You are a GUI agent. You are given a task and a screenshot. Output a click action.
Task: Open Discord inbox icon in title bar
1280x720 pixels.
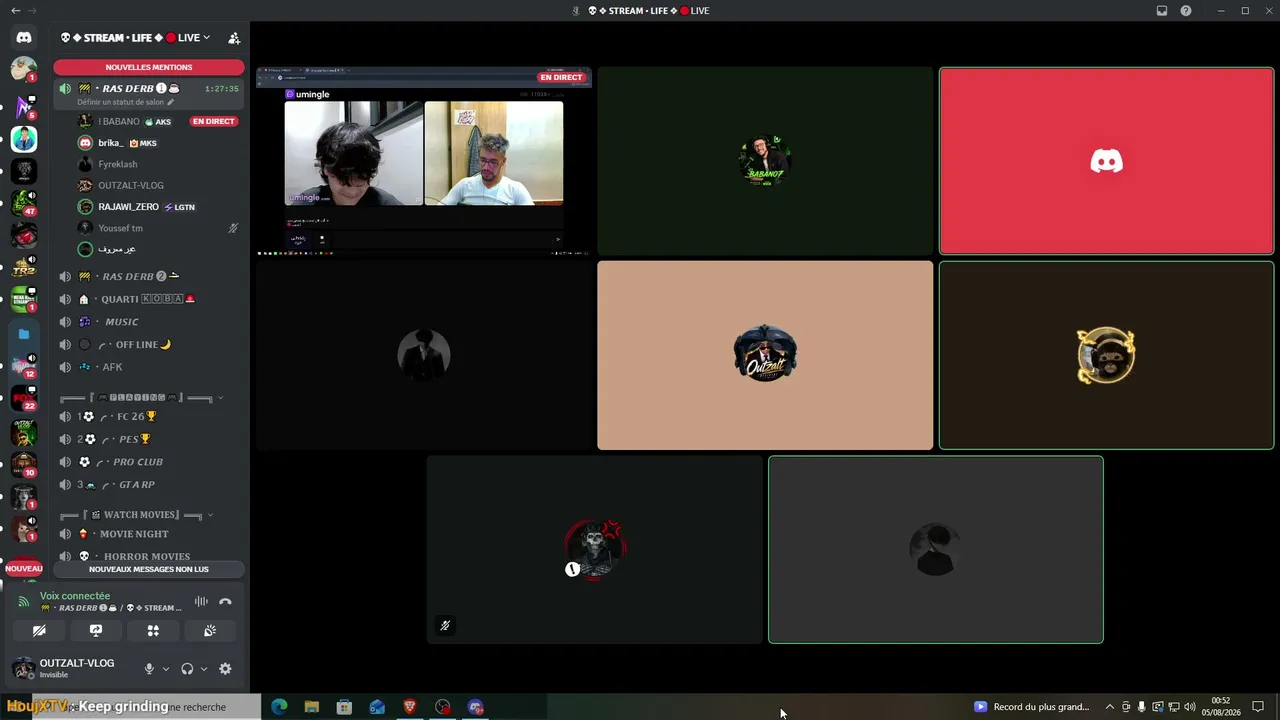1162,11
